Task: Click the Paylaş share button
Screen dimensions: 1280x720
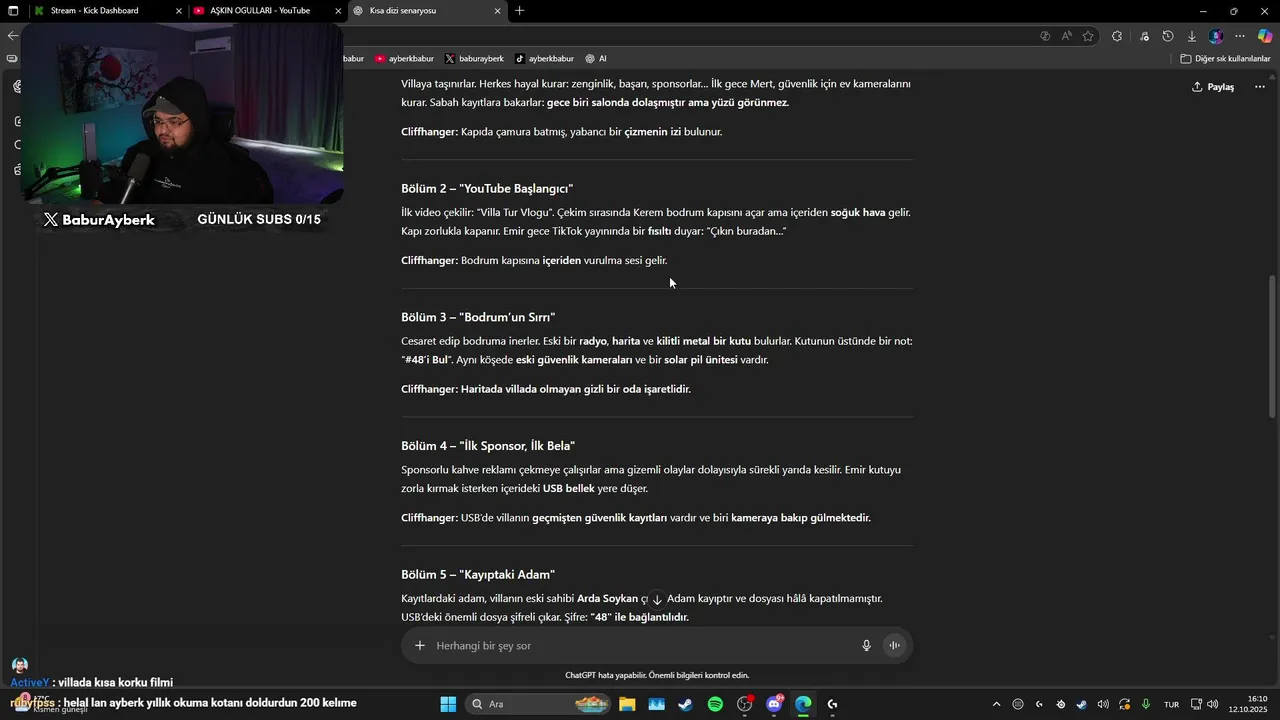Action: 1213,87
